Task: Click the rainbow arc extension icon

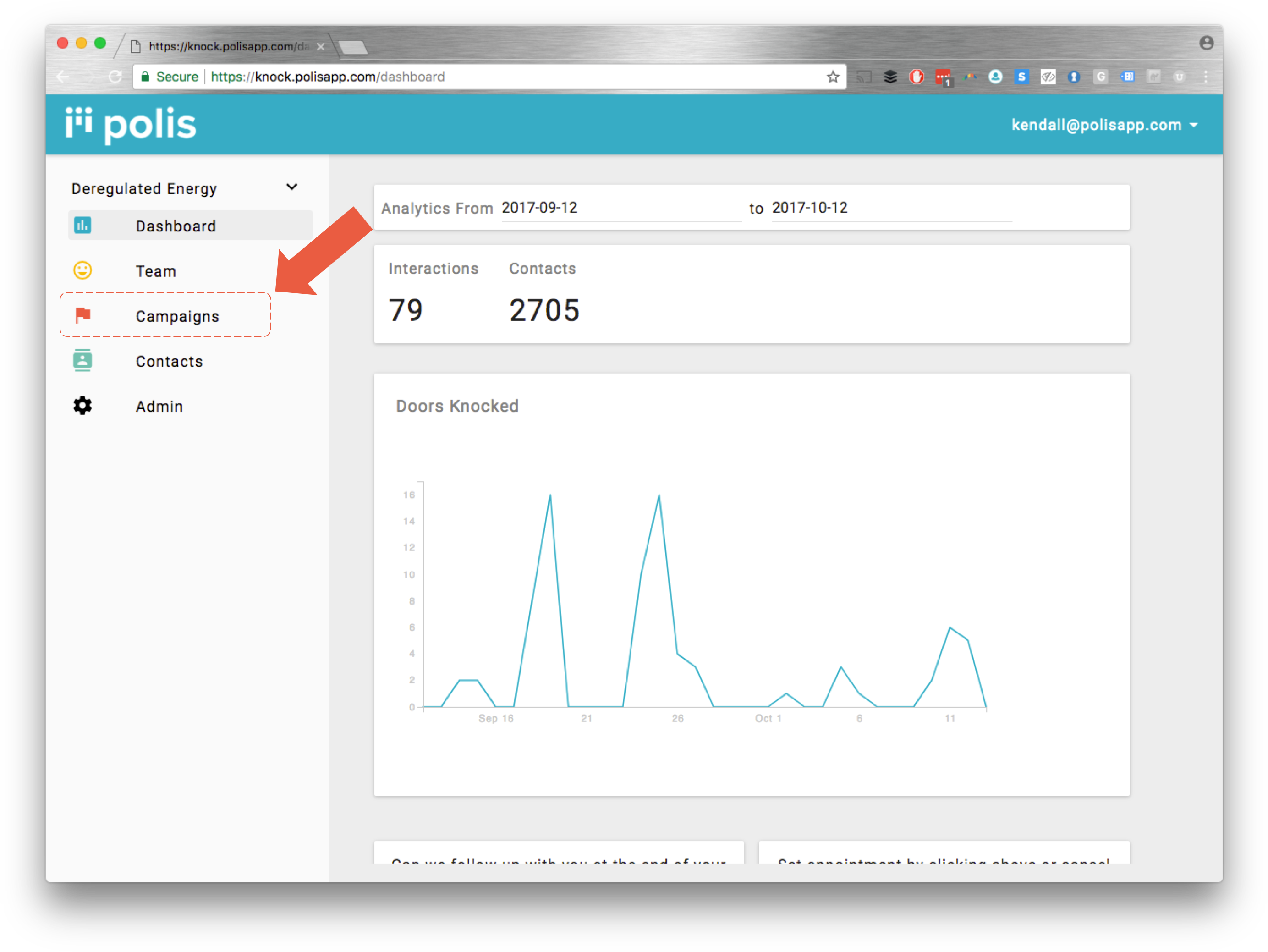Action: [x=970, y=77]
